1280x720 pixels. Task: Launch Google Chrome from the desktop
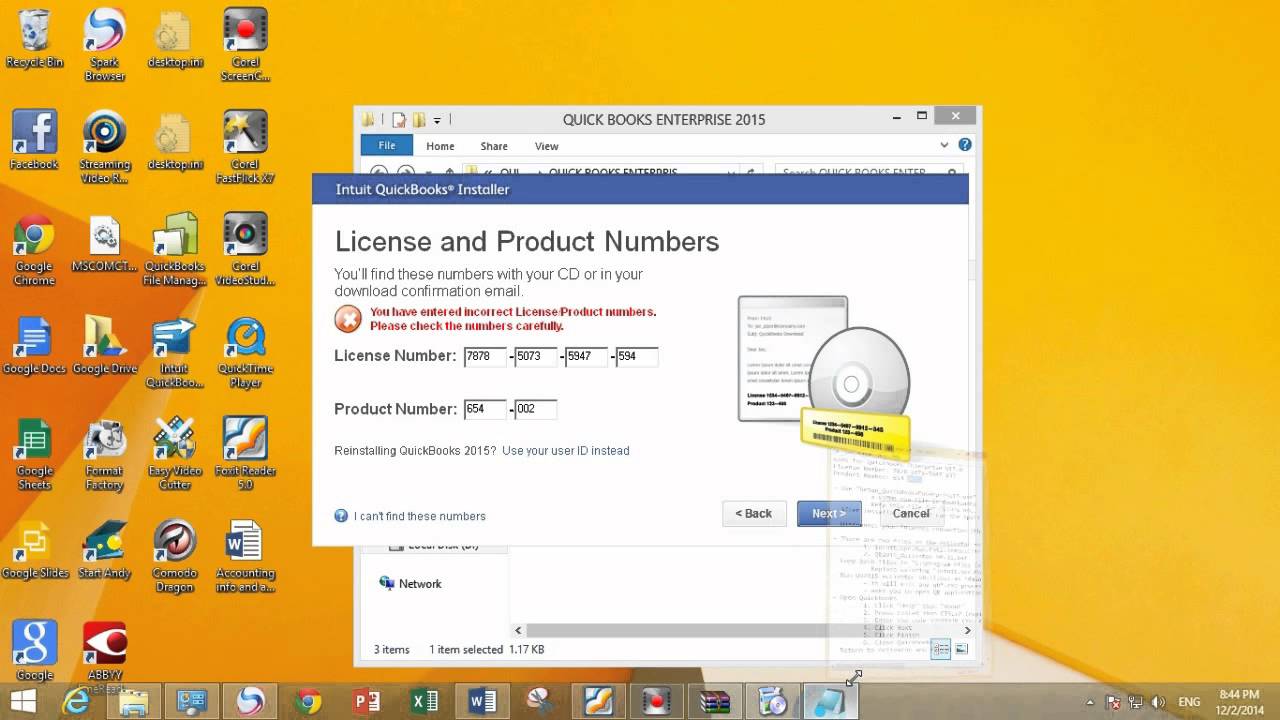(34, 249)
